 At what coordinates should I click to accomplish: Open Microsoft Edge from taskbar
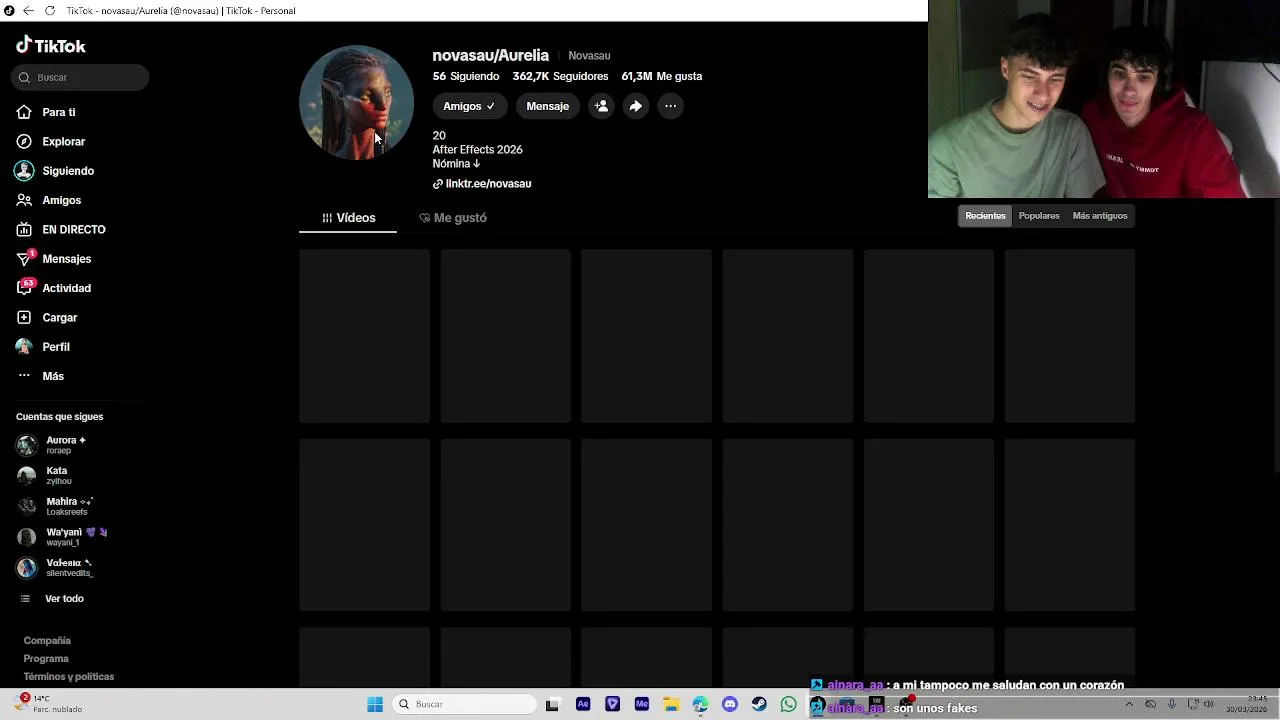tap(700, 704)
